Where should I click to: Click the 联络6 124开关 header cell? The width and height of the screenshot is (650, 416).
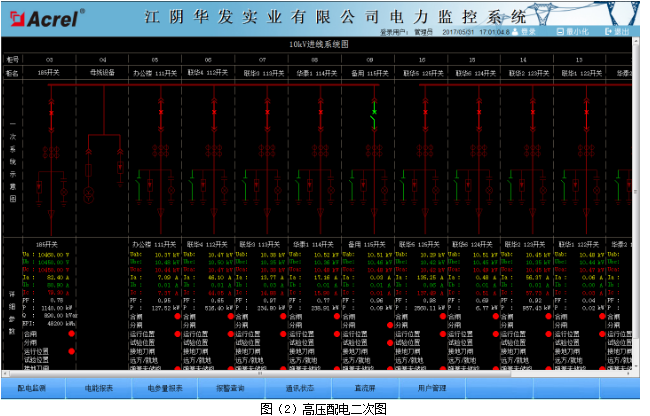(x=475, y=73)
